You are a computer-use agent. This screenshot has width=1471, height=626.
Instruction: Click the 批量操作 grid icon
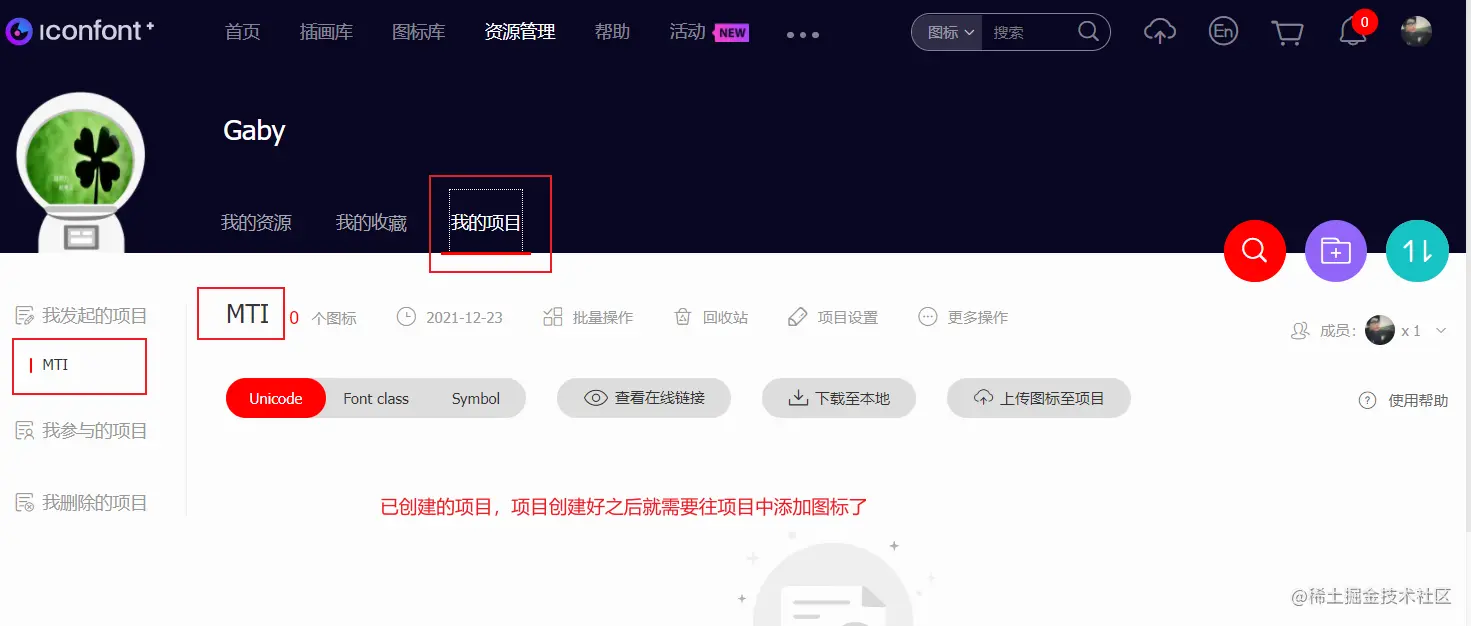[x=552, y=317]
